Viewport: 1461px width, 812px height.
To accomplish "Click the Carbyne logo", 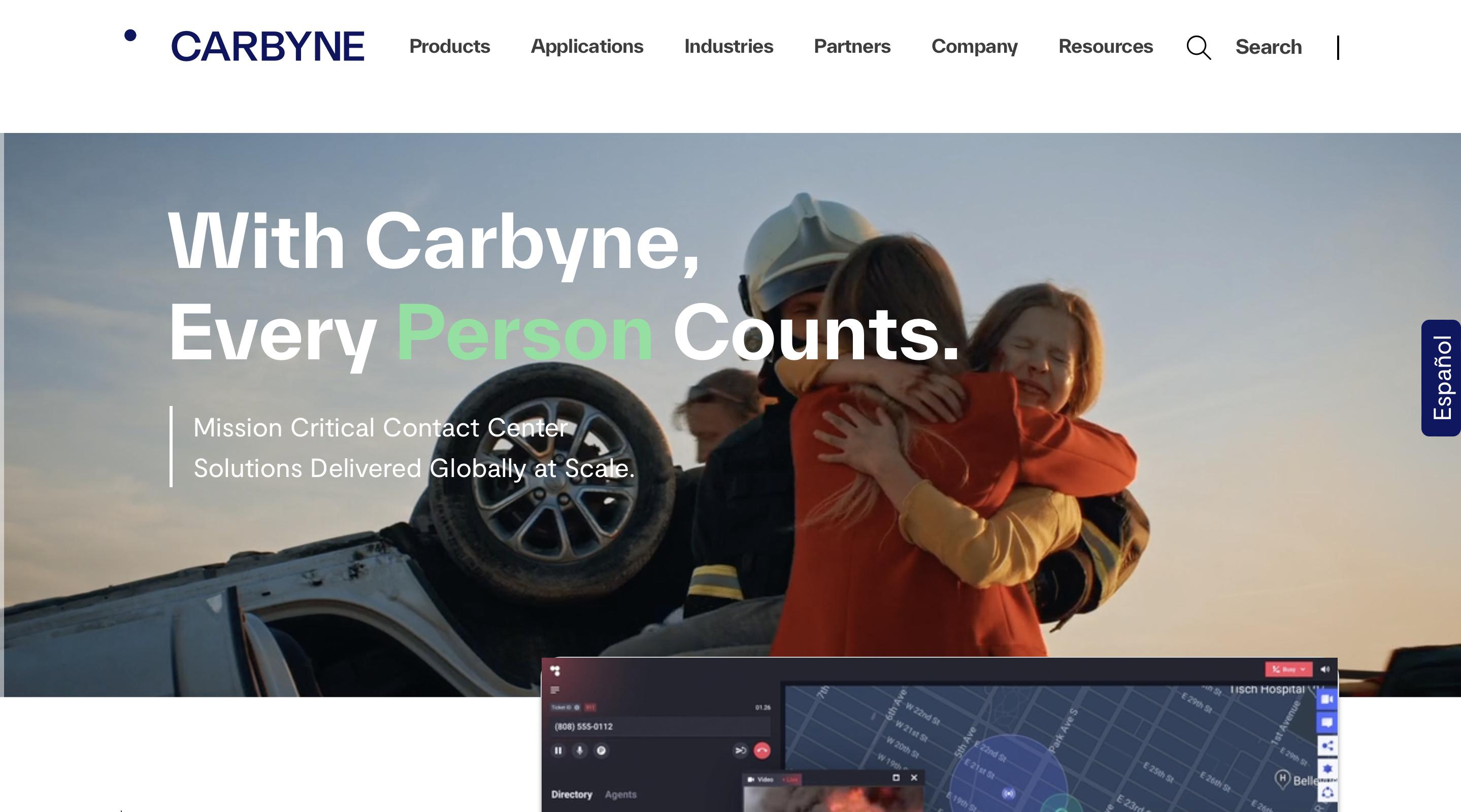I will (245, 45).
